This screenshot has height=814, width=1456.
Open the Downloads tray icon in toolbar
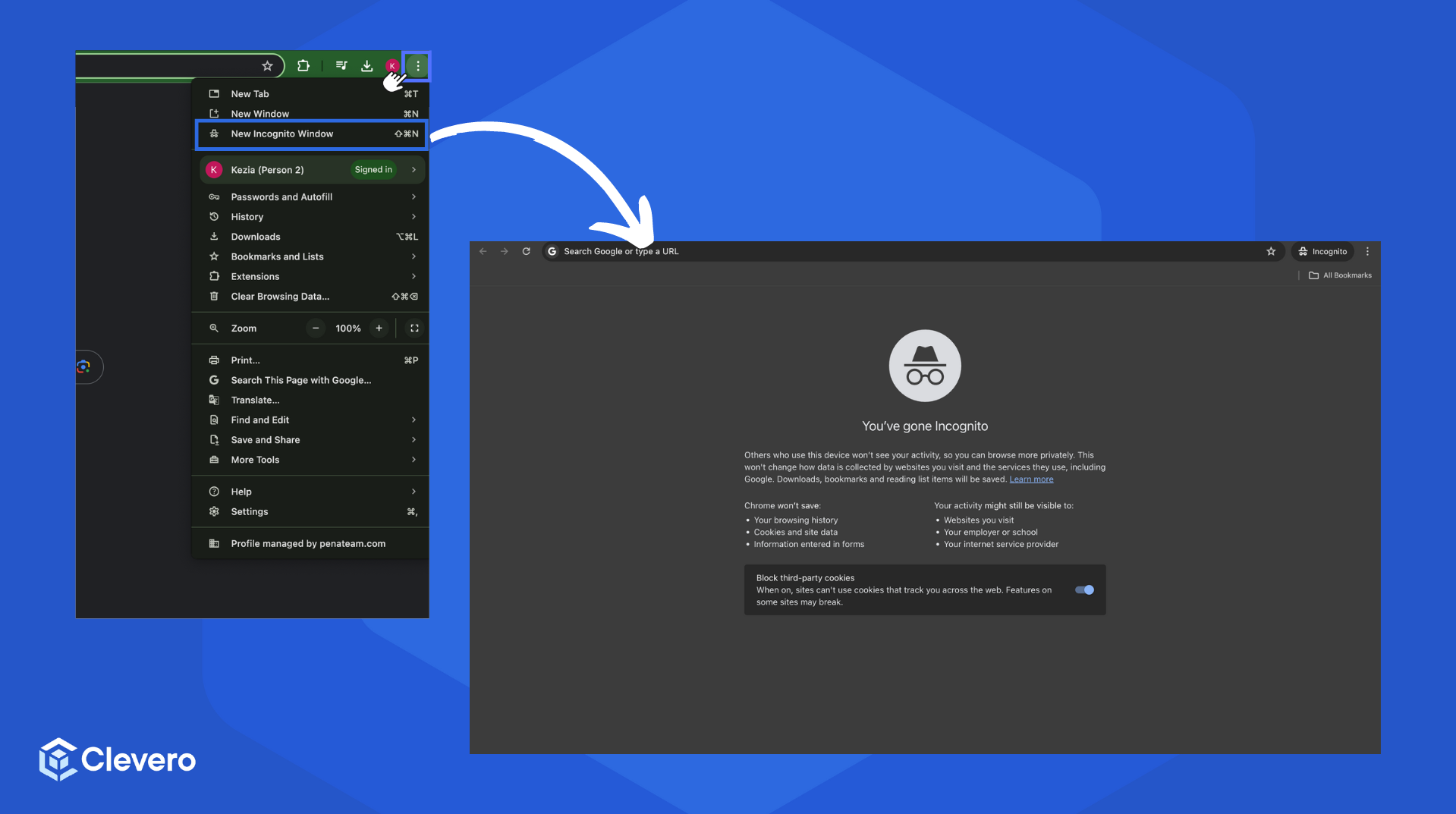tap(366, 66)
